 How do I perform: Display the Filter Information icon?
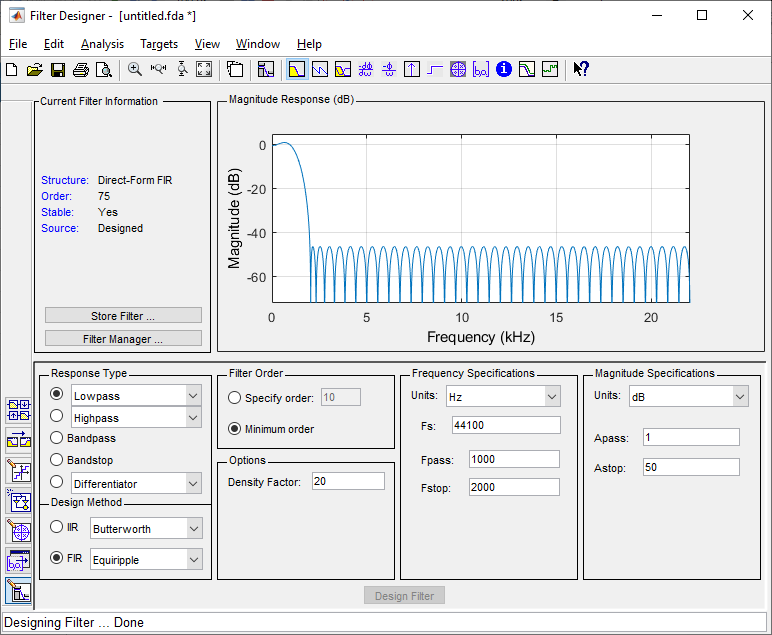tap(504, 70)
